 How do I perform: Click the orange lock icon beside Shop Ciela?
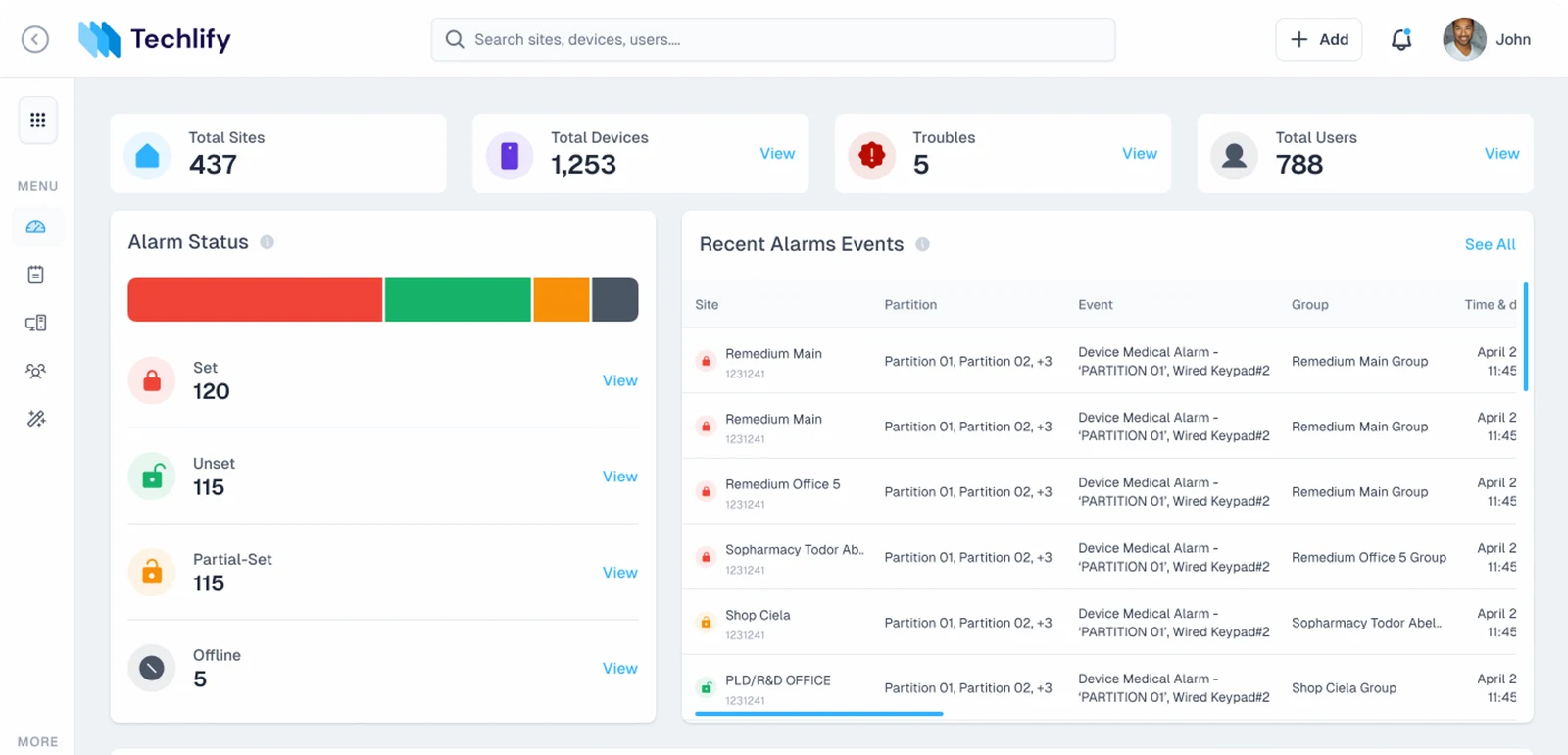(706, 622)
